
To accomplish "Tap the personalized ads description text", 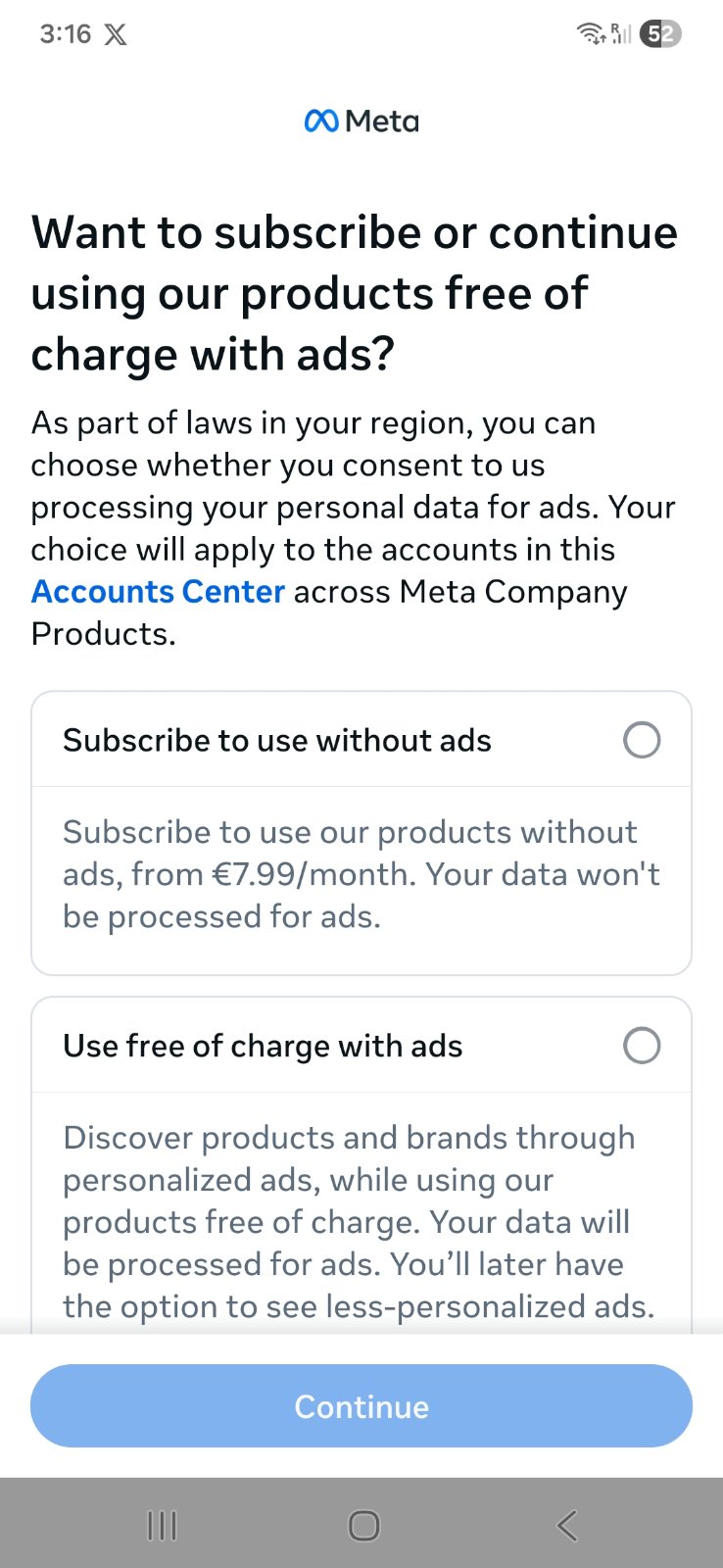I will (x=359, y=1221).
